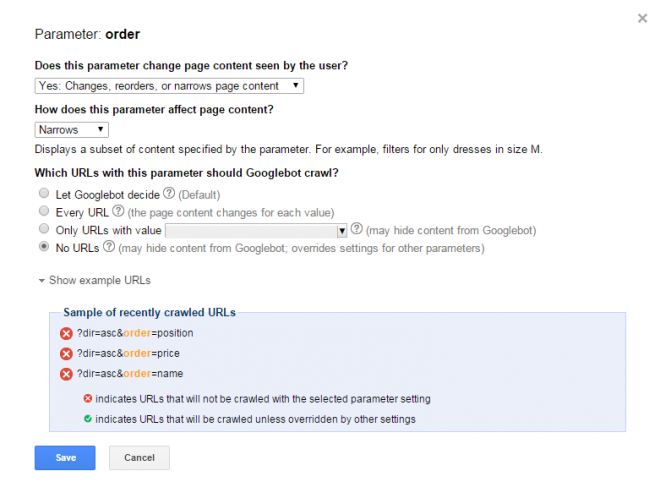
Task: Click the ?dir=asc&order=price sample URL
Action: point(128,354)
